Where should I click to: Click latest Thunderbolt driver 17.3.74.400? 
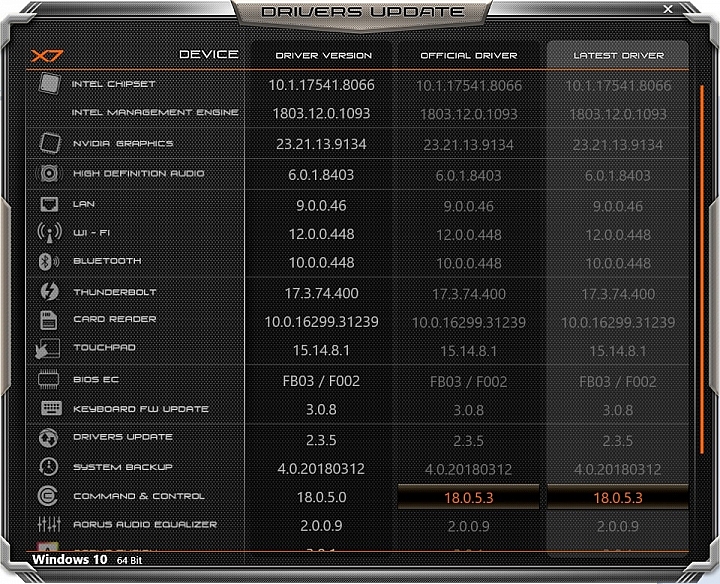coord(618,294)
